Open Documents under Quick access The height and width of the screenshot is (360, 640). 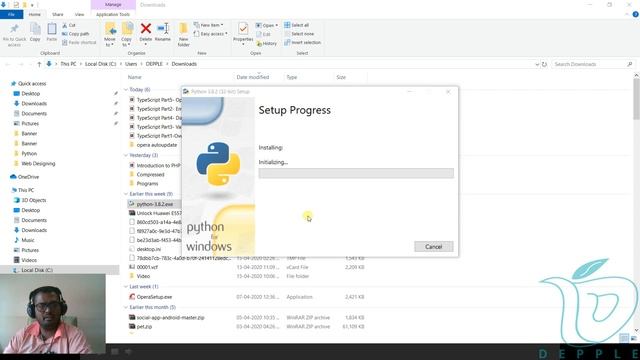[x=34, y=113]
